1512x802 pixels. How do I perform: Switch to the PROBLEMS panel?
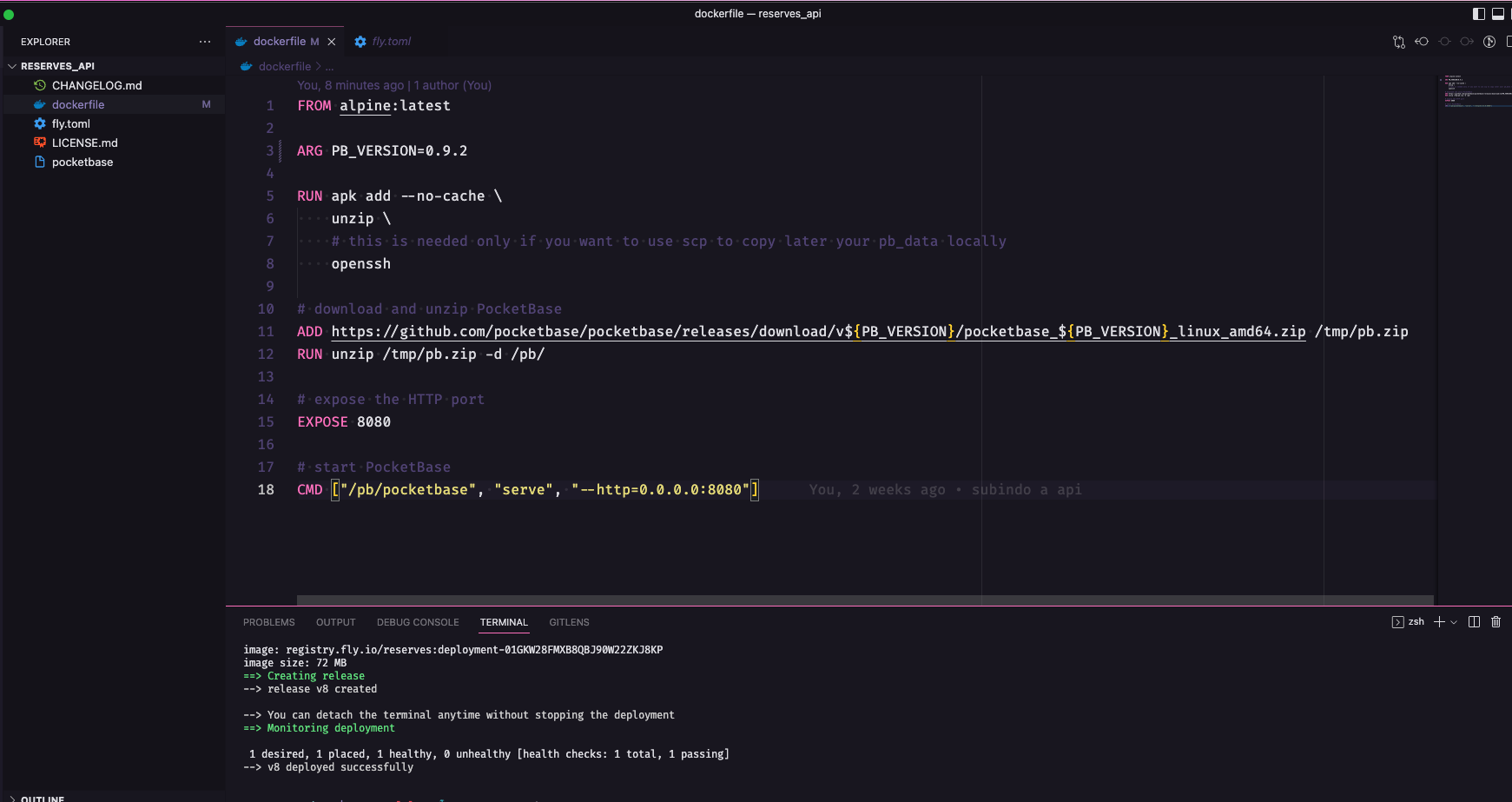pyautogui.click(x=268, y=622)
